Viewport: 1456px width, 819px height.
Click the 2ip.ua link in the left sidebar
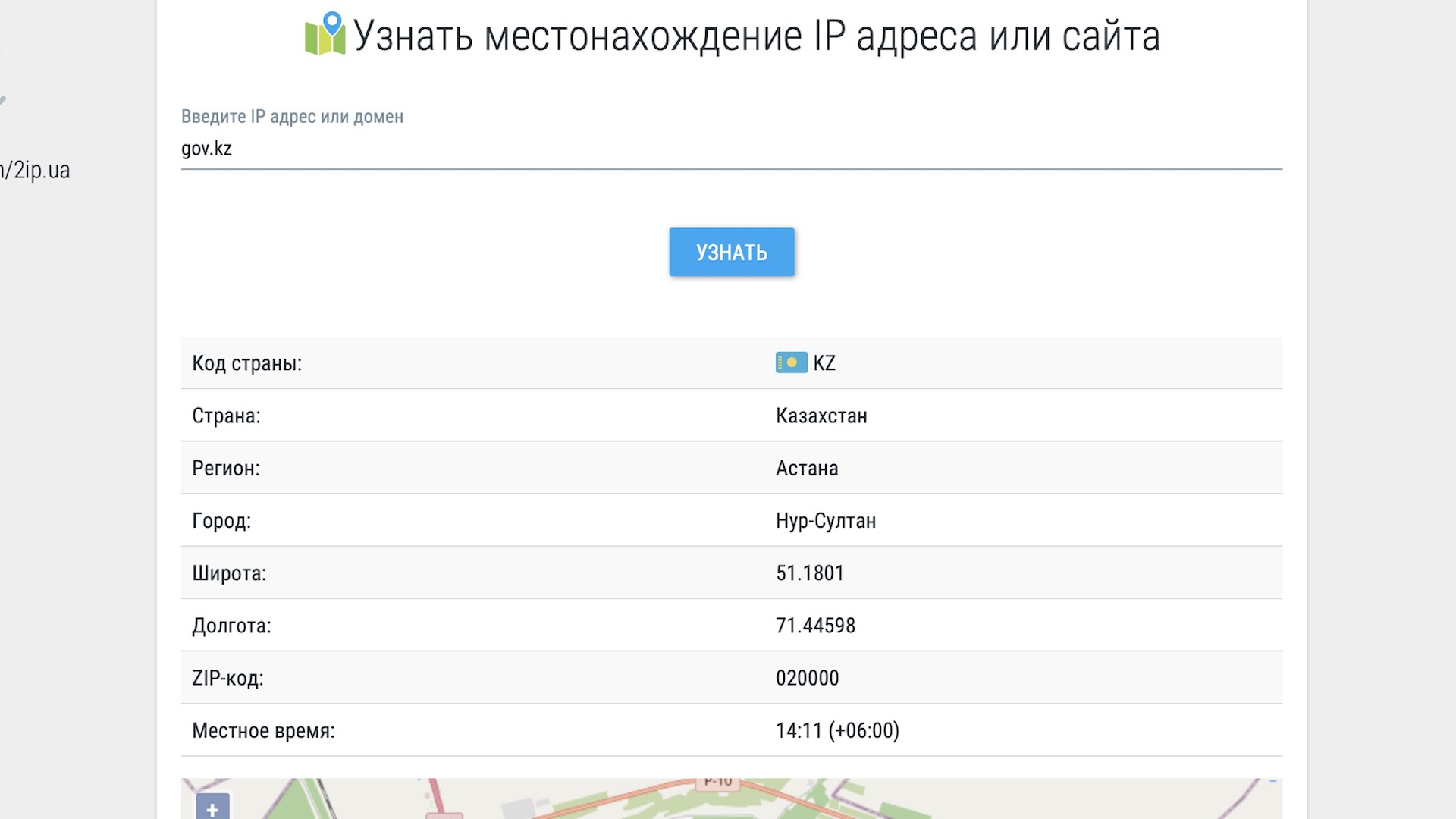36,170
